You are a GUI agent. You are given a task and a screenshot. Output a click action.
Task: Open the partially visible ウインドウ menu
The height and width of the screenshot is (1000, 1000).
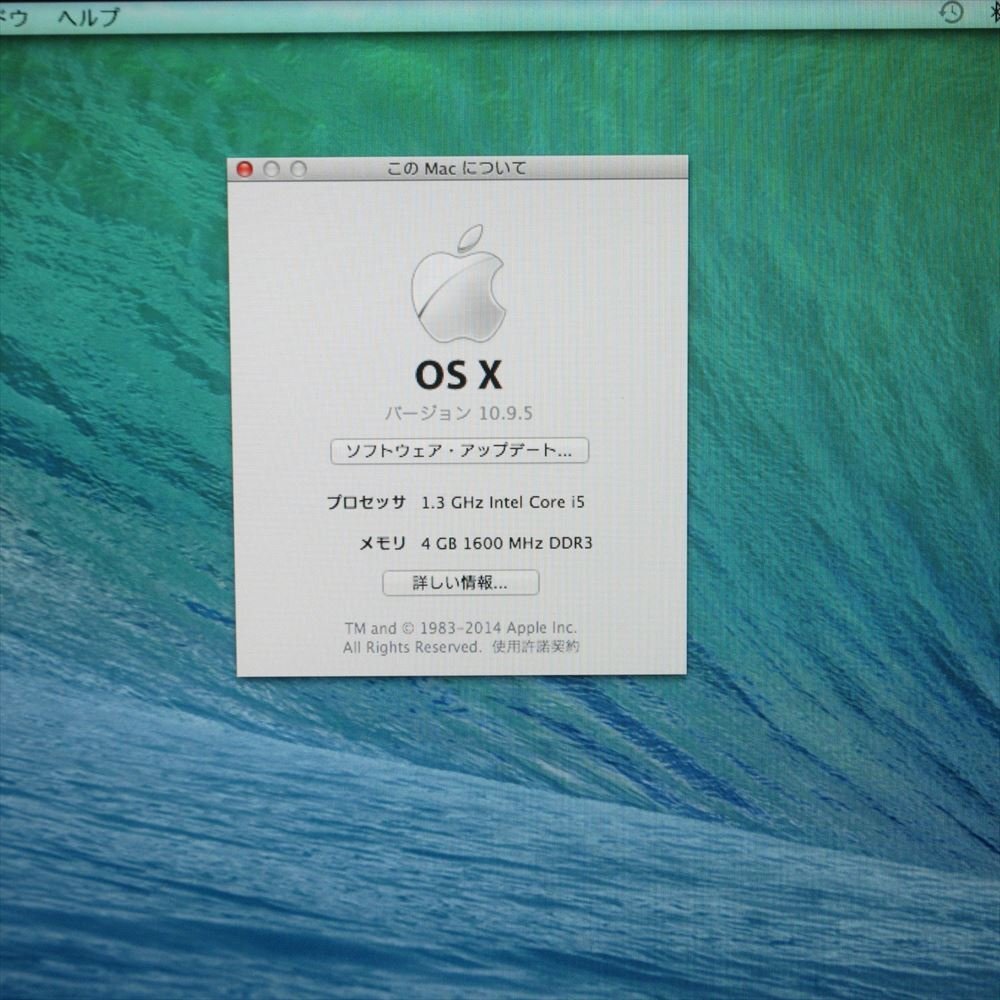tap(14, 16)
